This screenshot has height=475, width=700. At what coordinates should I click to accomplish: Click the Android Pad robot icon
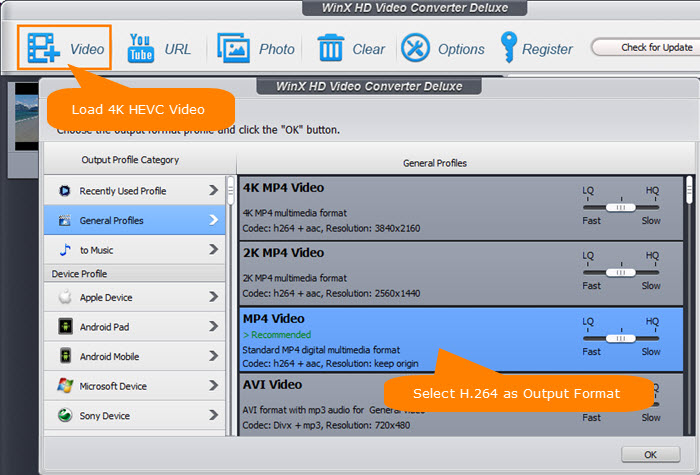click(65, 326)
